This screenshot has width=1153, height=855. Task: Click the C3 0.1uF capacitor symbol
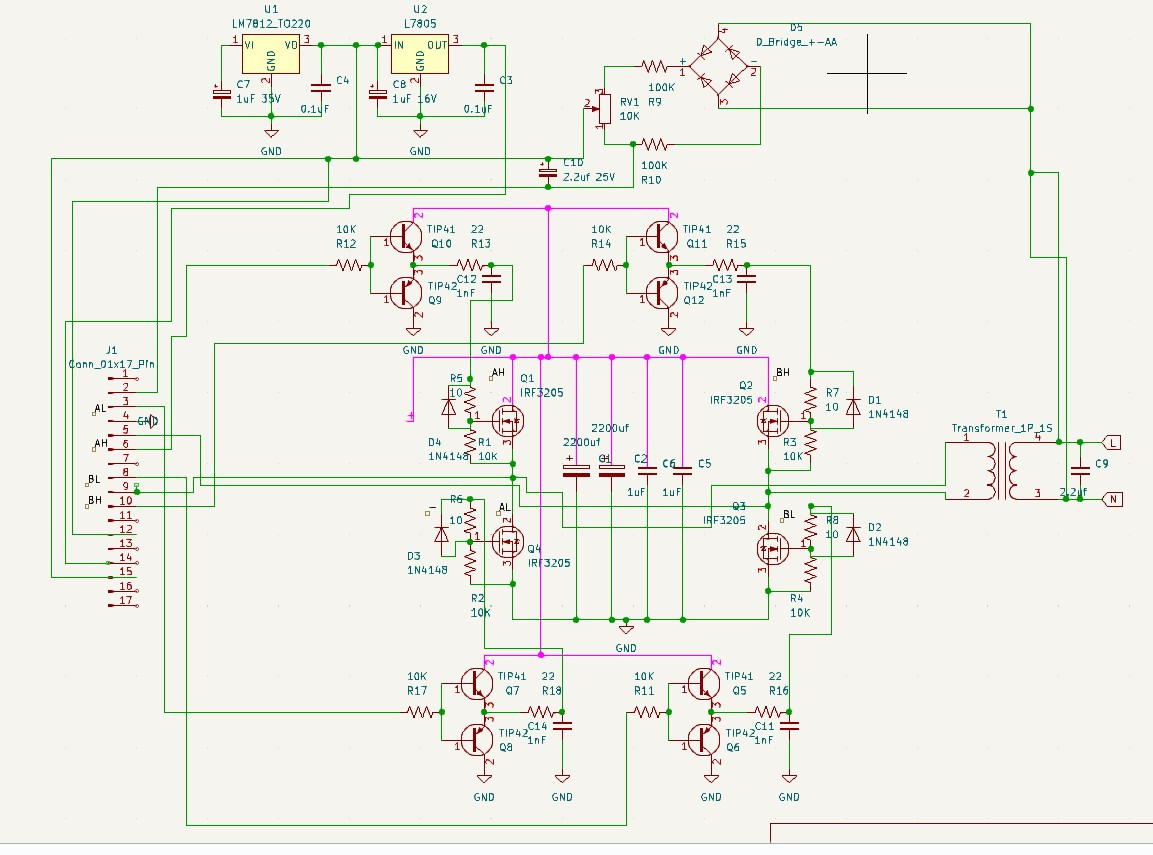(484, 87)
